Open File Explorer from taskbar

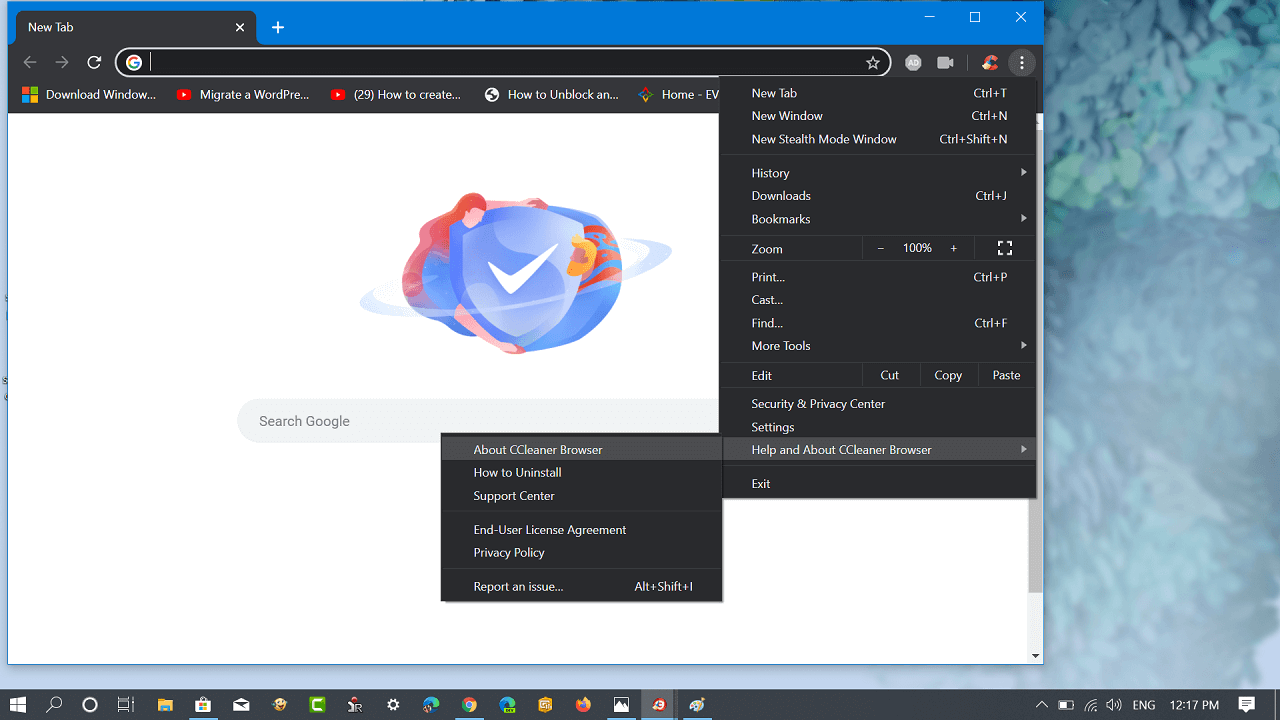click(165, 705)
